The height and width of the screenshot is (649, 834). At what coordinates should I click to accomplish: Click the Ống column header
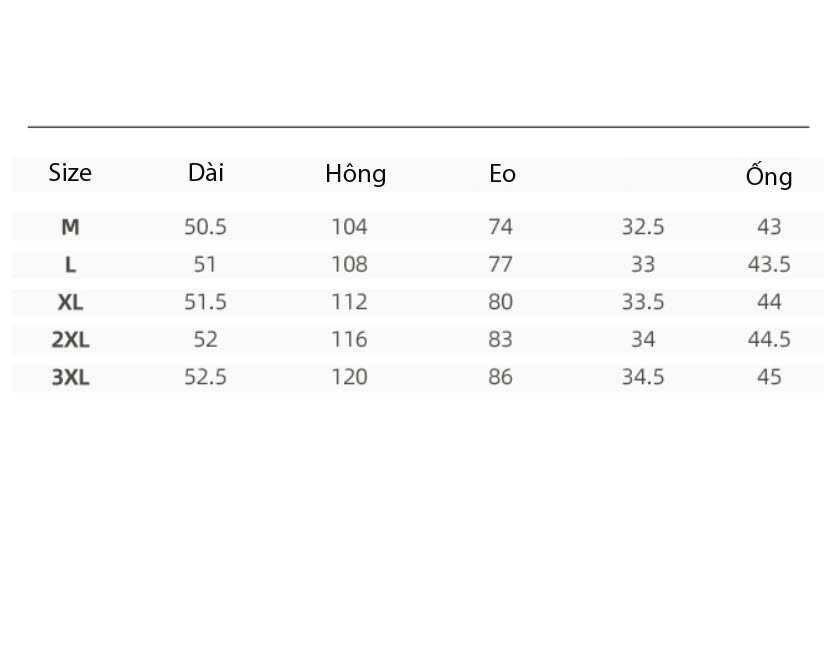769,175
